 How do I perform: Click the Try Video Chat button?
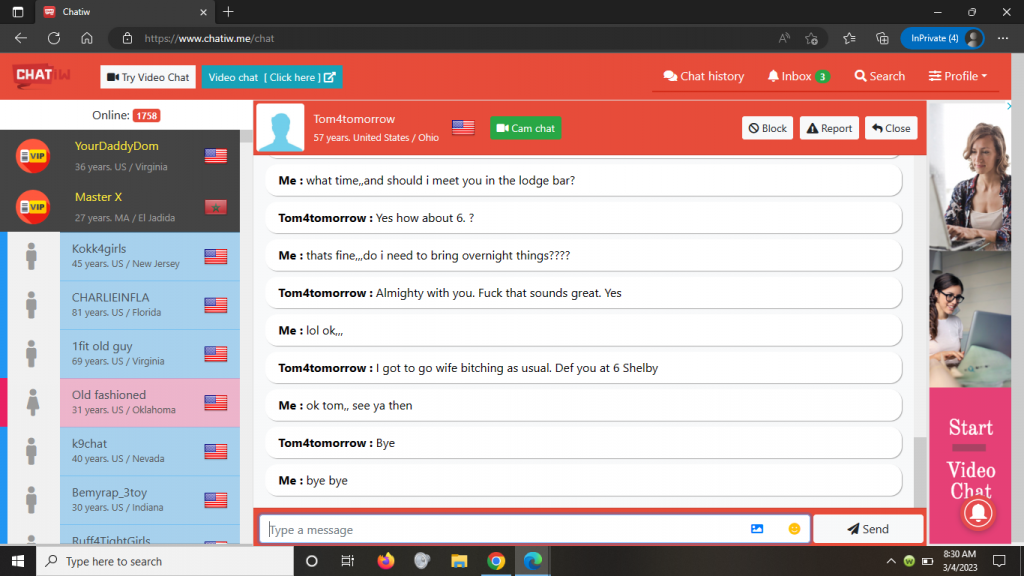[x=147, y=77]
